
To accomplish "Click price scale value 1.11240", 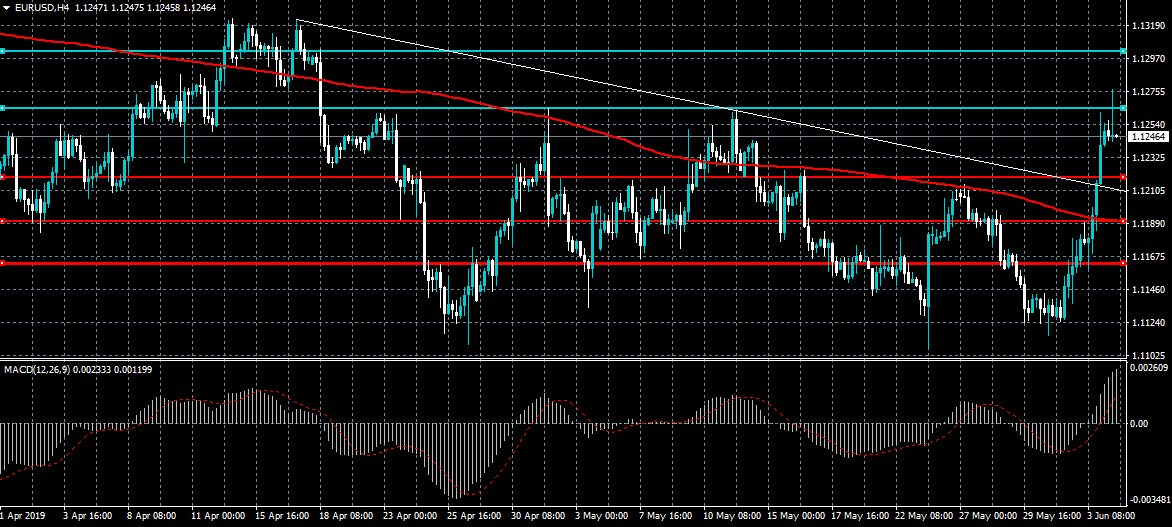I will (1147, 322).
